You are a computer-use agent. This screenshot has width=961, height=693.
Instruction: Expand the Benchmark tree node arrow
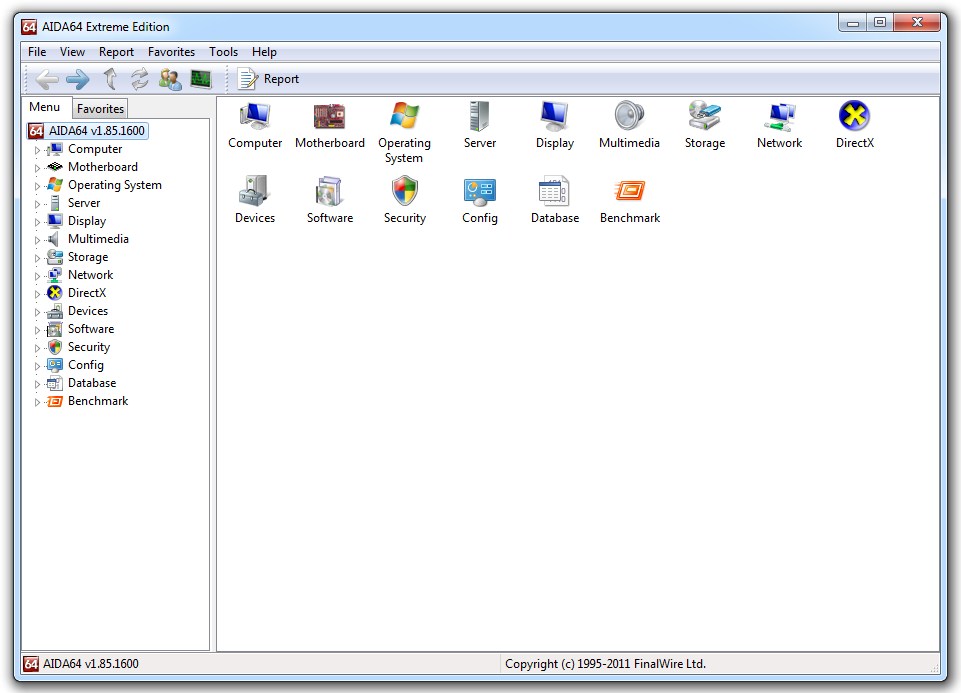point(37,402)
